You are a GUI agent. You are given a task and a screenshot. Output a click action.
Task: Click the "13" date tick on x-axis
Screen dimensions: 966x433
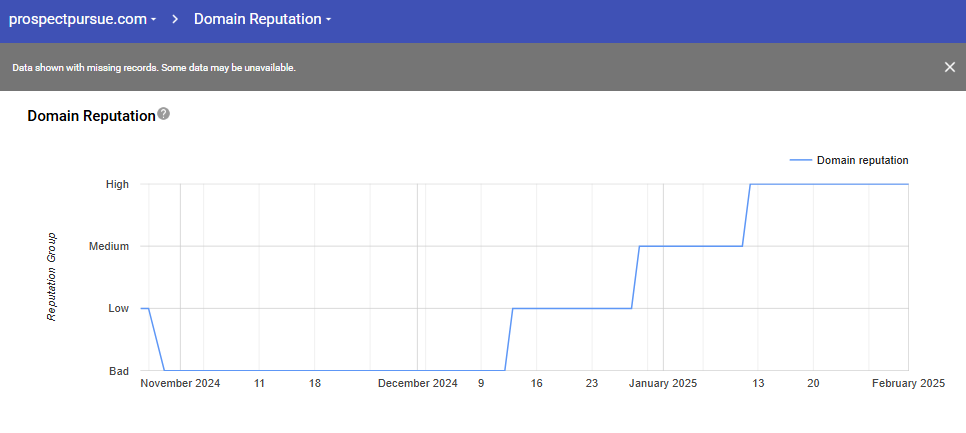758,383
